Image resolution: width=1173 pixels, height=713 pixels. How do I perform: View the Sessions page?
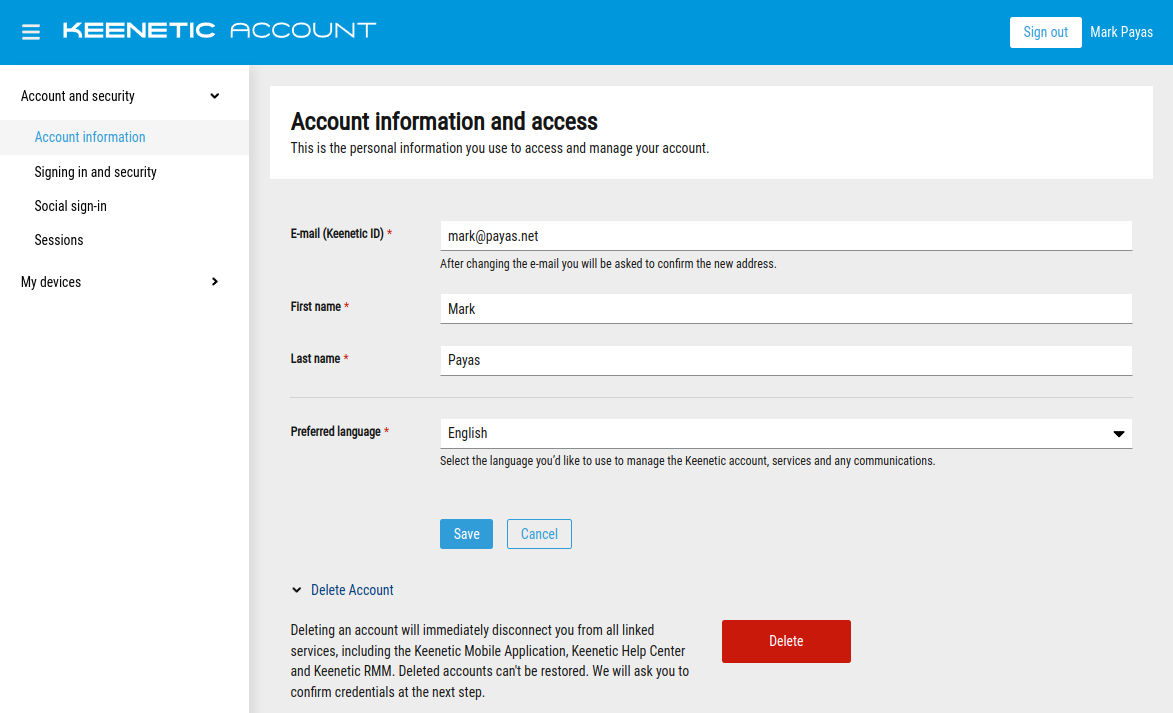click(x=59, y=240)
